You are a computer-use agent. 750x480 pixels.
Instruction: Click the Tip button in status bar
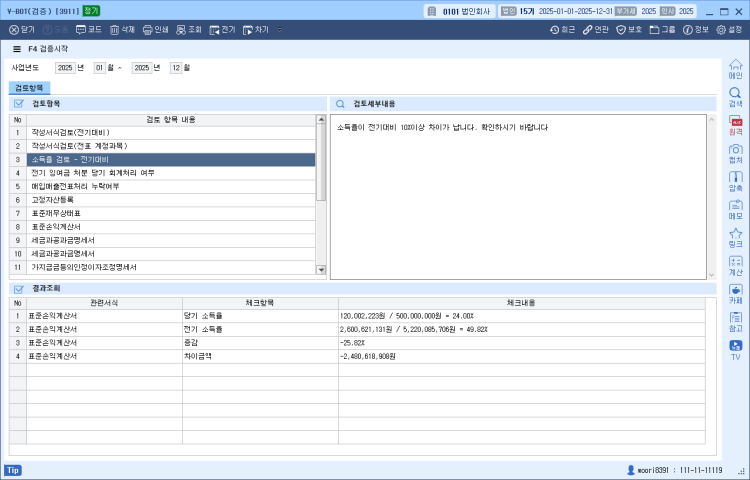coord(13,470)
